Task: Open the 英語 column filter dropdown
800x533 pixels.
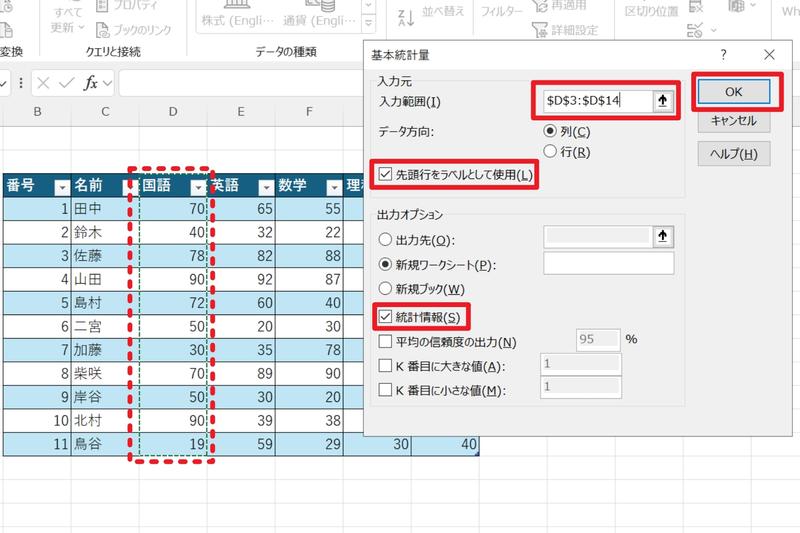Action: 266,188
